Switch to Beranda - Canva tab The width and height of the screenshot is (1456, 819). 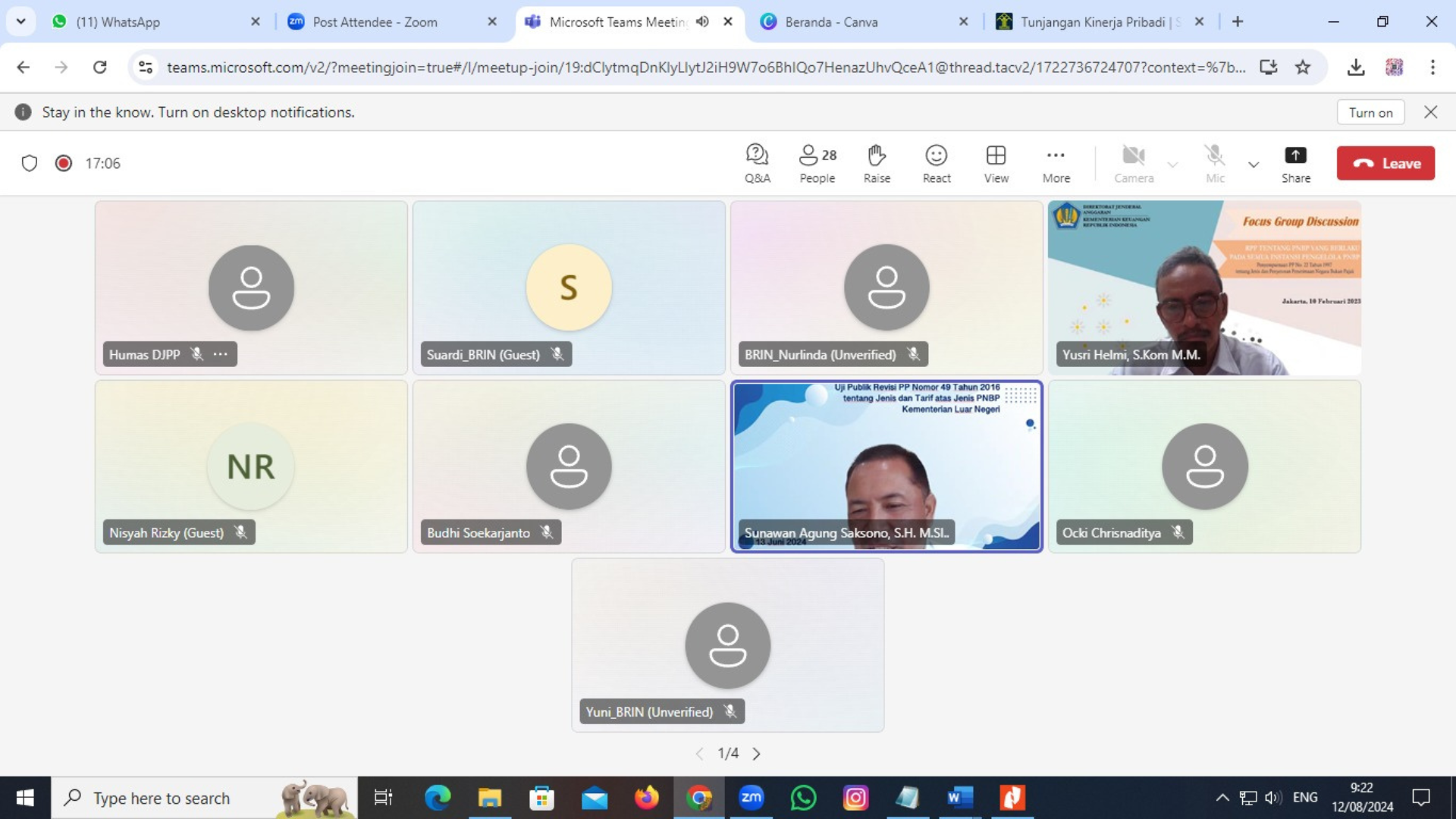864,22
